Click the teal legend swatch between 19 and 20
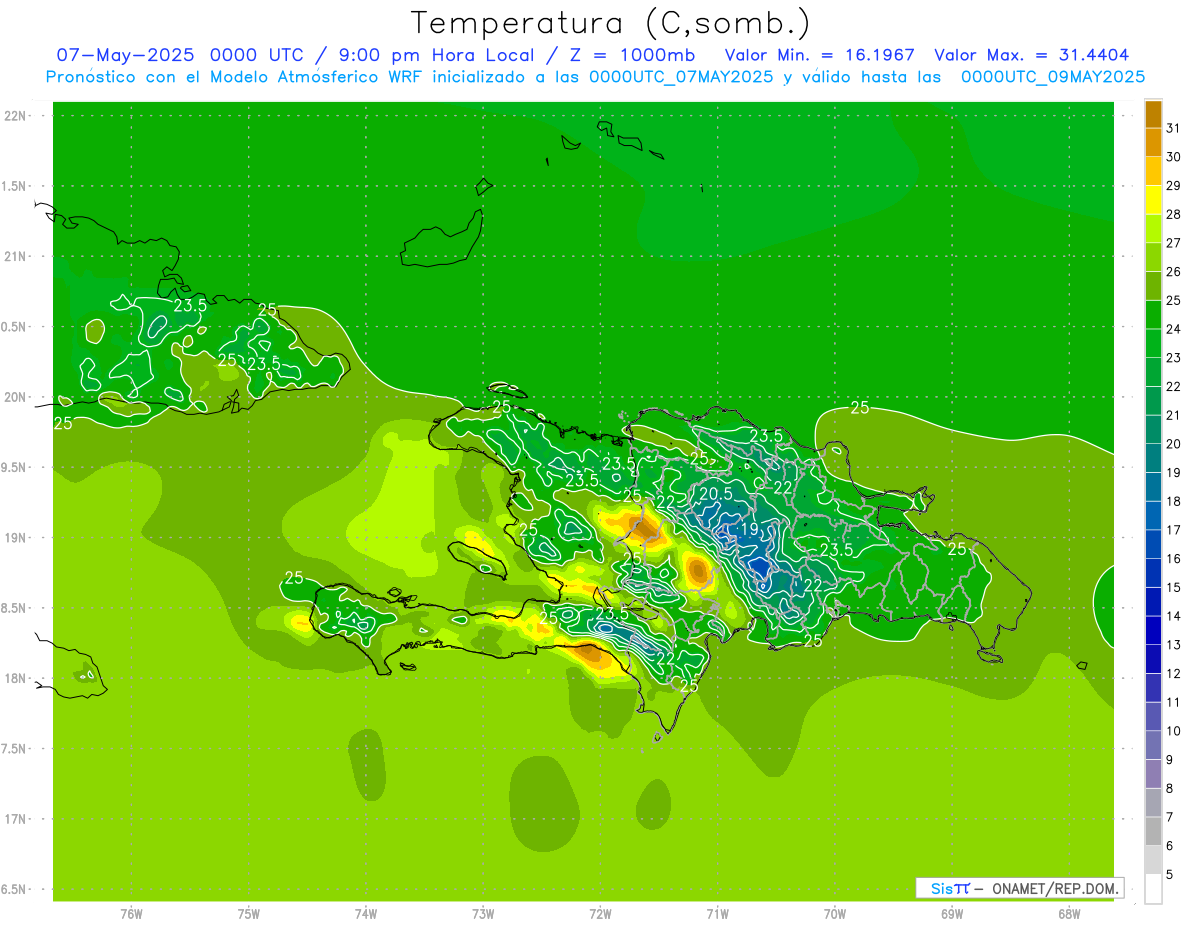 (1153, 458)
